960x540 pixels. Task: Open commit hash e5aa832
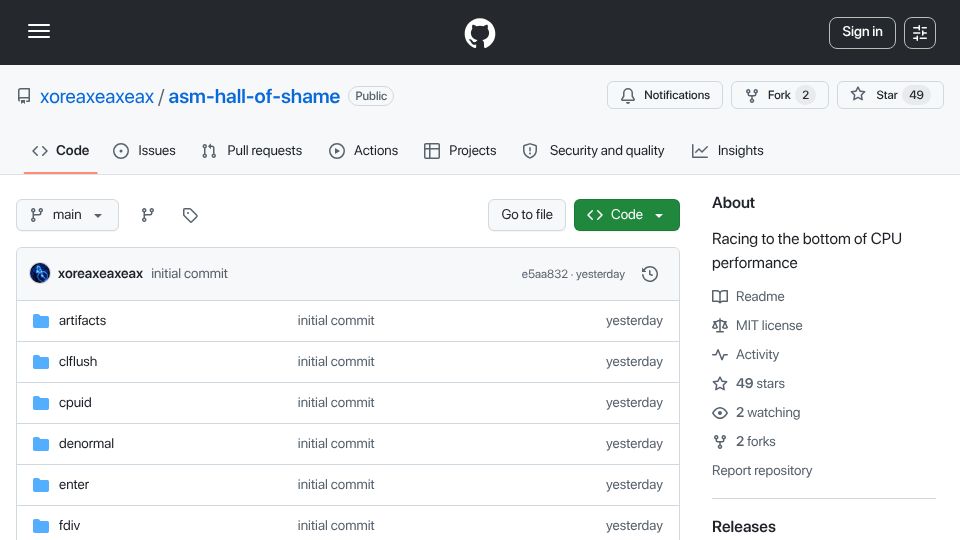point(545,274)
